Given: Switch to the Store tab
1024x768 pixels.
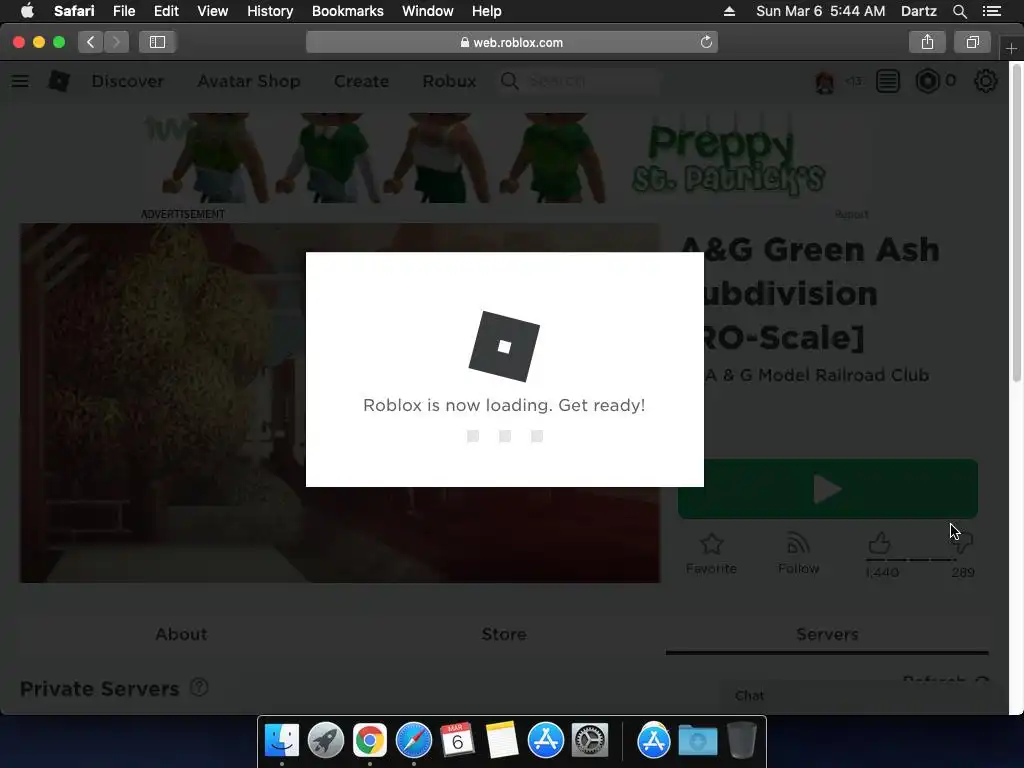Looking at the screenshot, I should coord(504,633).
